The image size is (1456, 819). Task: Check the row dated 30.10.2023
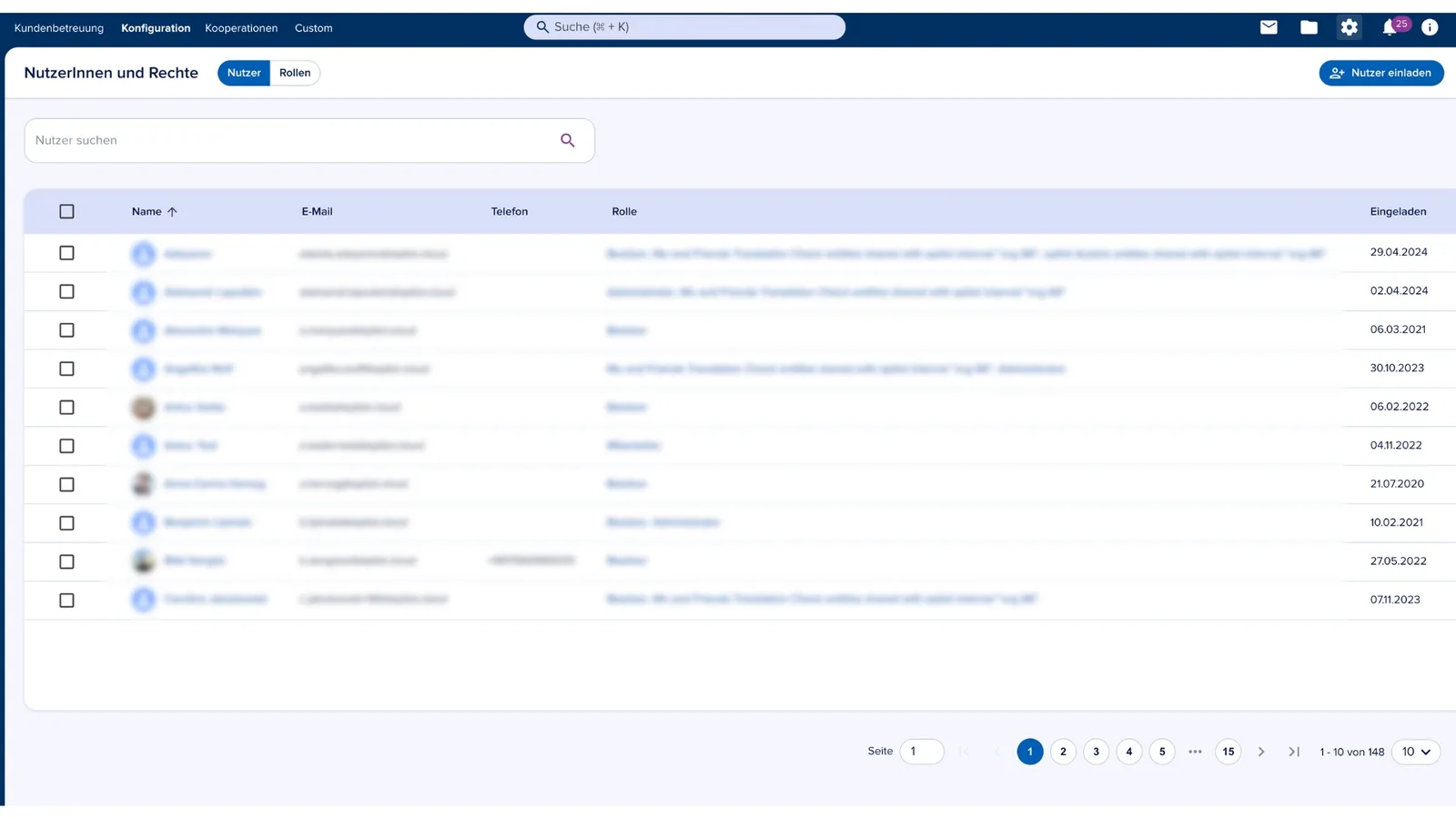tap(66, 369)
